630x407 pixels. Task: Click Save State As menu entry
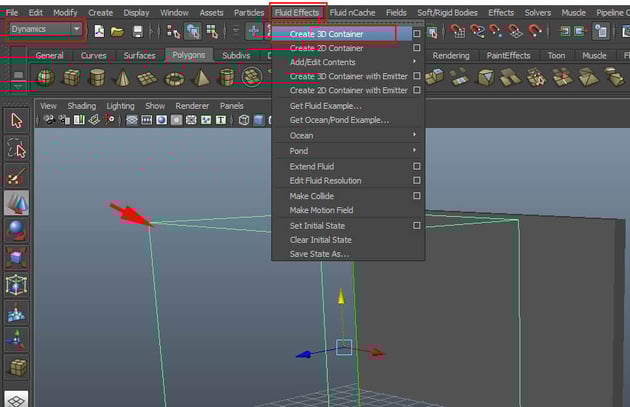point(319,254)
